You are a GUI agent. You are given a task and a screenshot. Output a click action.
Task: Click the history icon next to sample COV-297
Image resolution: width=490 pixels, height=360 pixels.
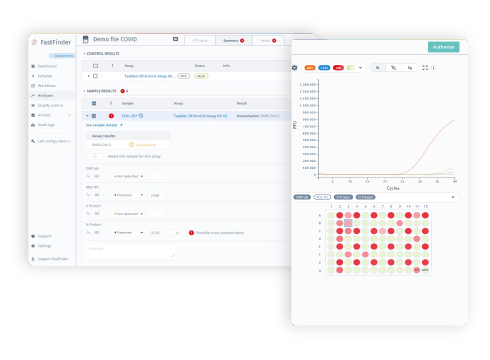click(x=141, y=116)
